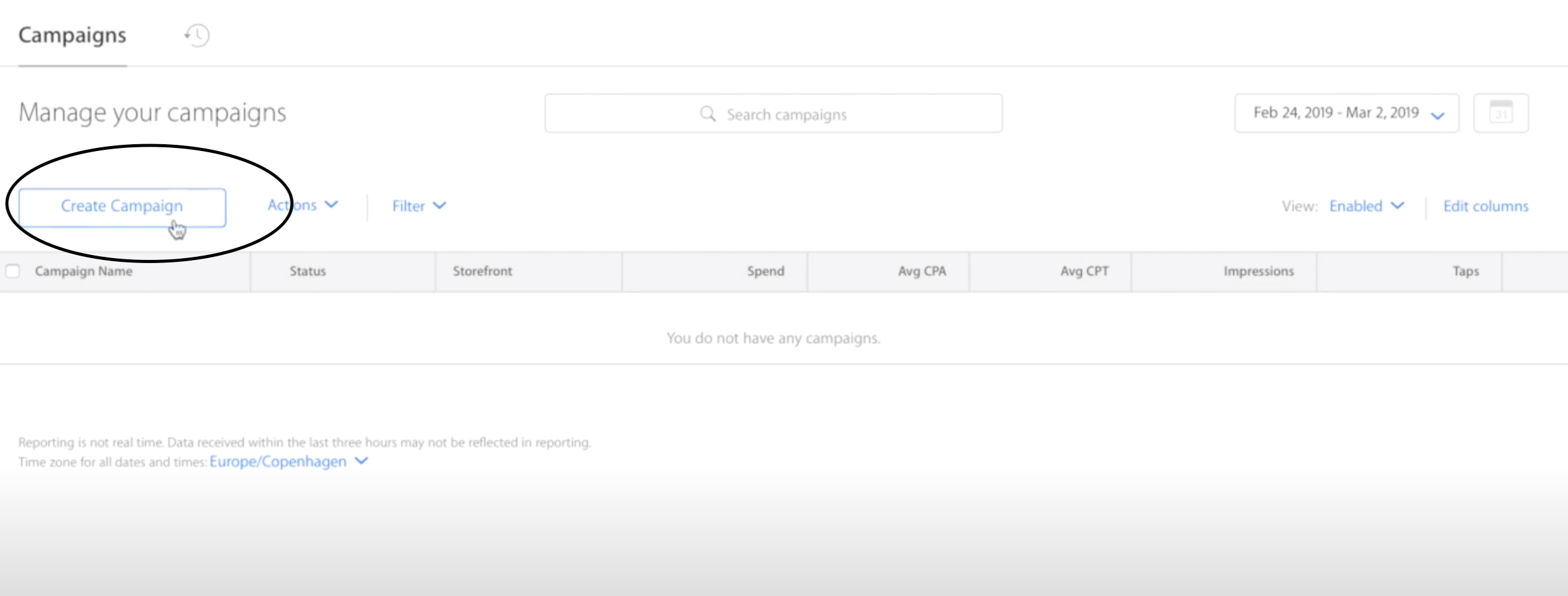This screenshot has height=596, width=1568.
Task: Open the calendar icon beside date range
Action: (1501, 113)
